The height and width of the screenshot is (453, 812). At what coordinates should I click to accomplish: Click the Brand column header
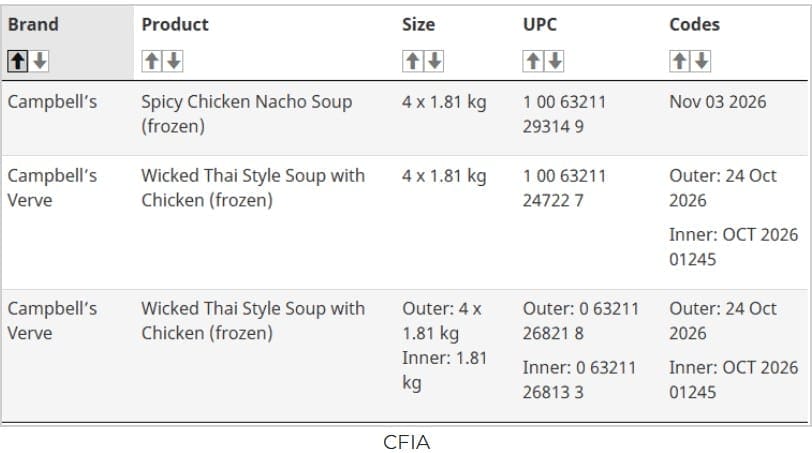tap(33, 24)
